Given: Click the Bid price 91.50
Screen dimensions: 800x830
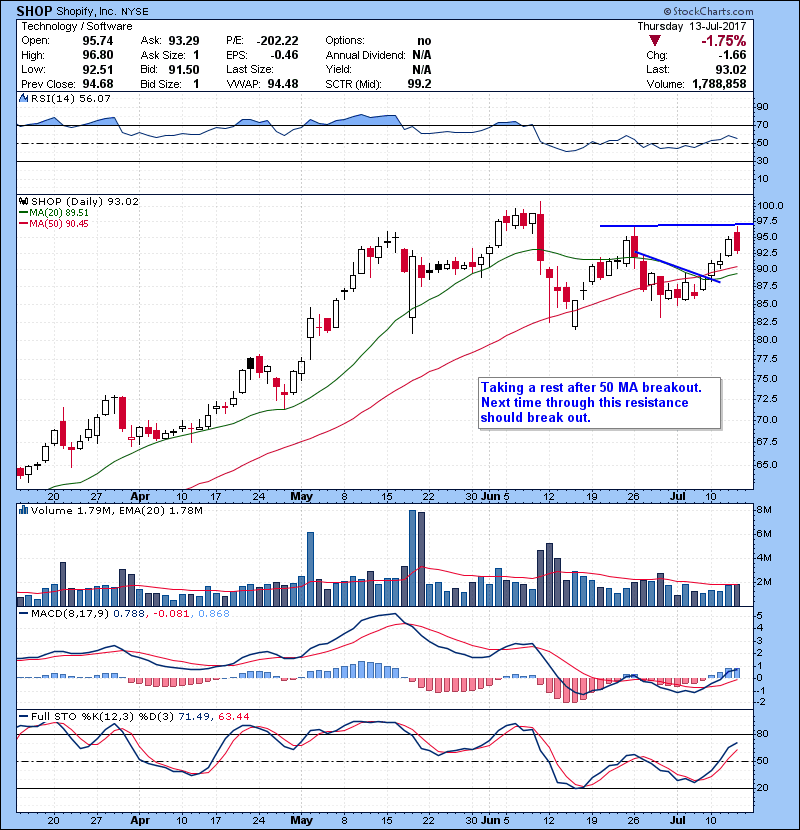Looking at the screenshot, I should pyautogui.click(x=184, y=69).
